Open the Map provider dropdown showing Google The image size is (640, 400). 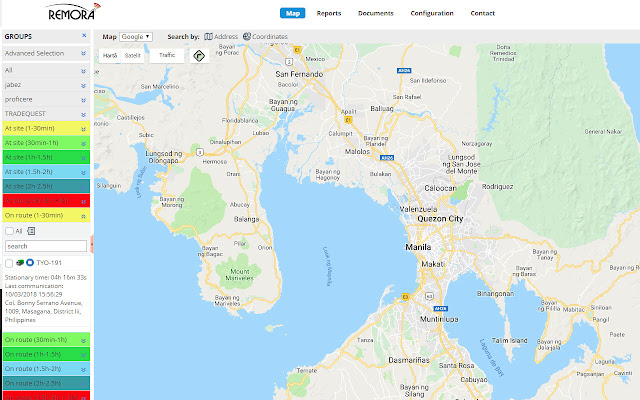point(136,37)
